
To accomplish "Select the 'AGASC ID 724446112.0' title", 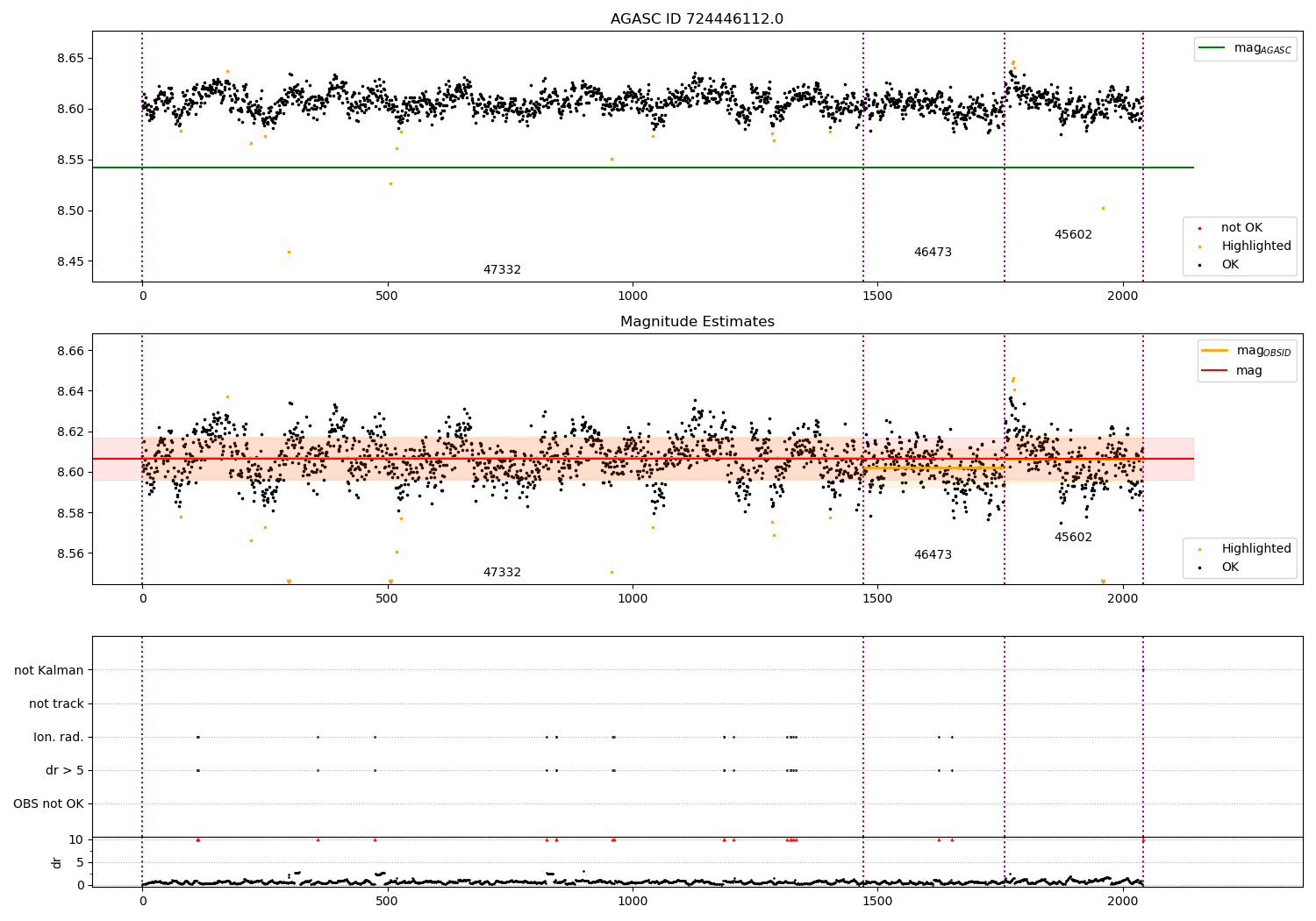I will click(x=697, y=19).
